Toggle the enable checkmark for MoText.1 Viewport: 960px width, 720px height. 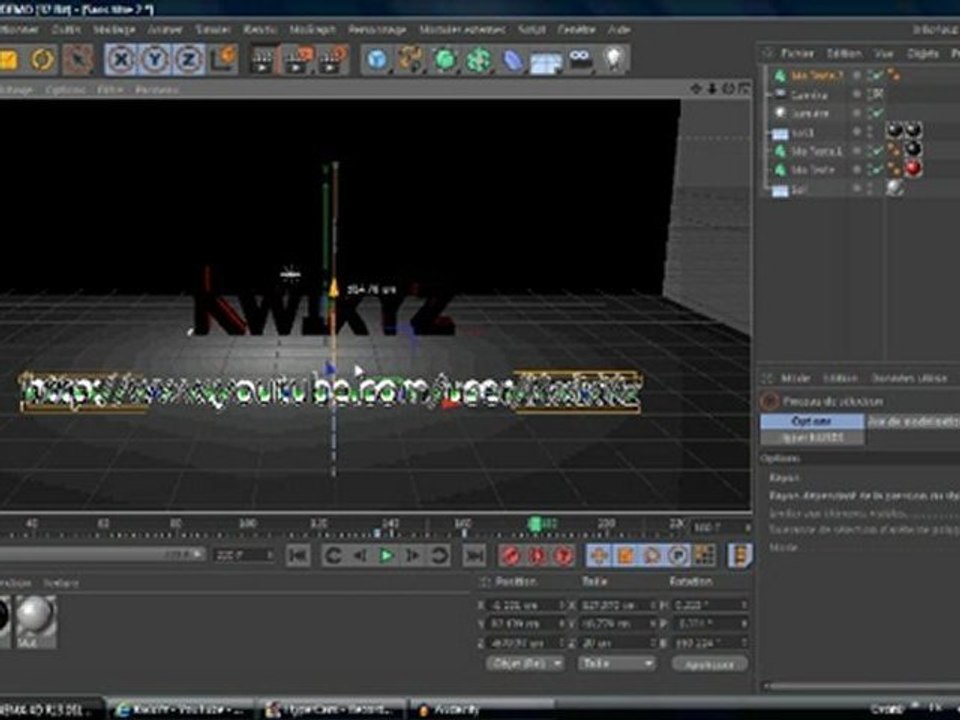[x=877, y=151]
